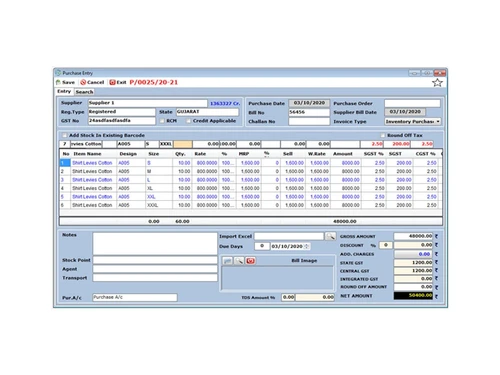This screenshot has width=500, height=375.
Task: Select row 2 item size M
Action: pyautogui.click(x=251, y=171)
